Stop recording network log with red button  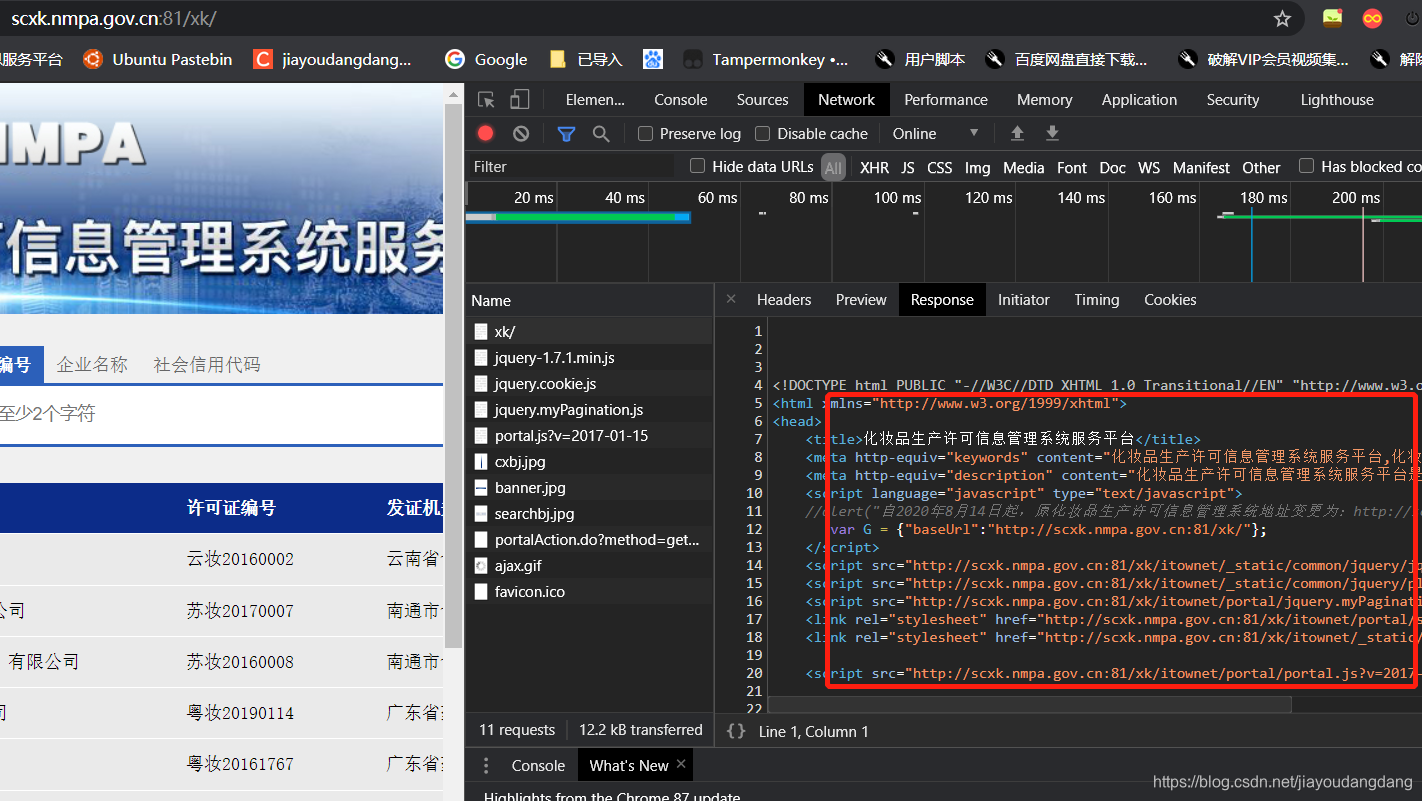click(x=485, y=133)
